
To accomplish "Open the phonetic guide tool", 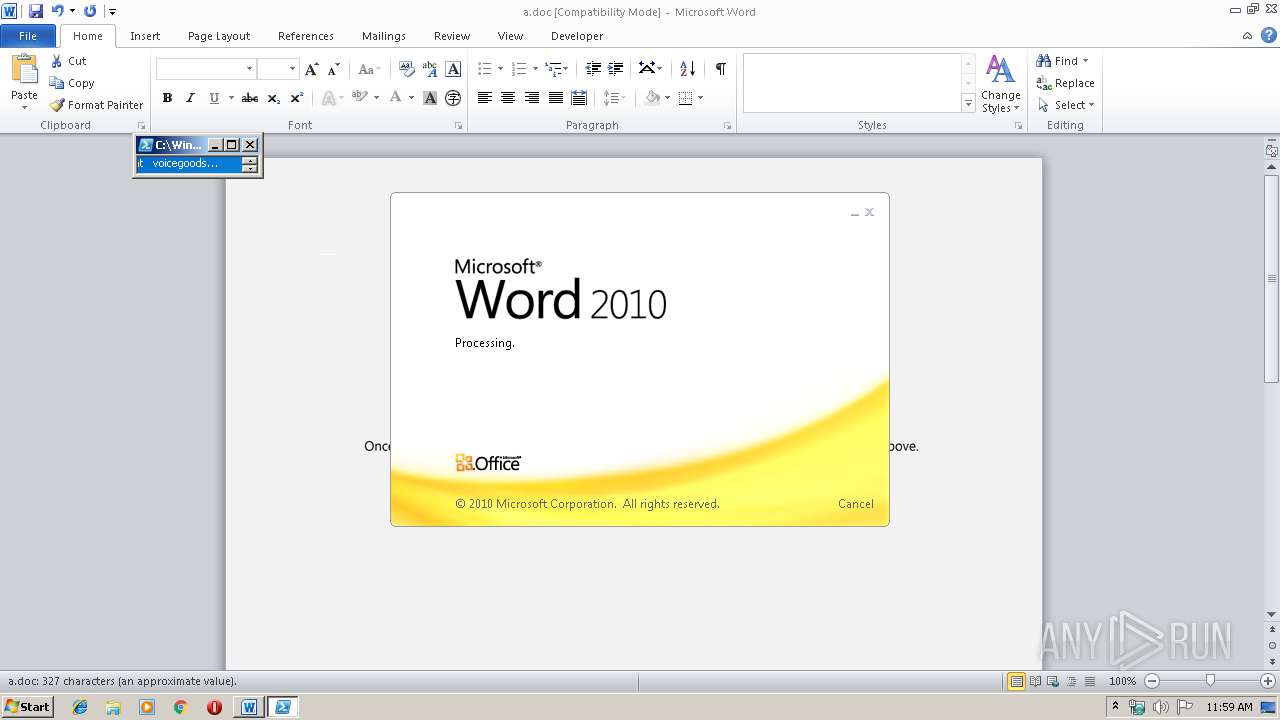I will click(x=430, y=69).
